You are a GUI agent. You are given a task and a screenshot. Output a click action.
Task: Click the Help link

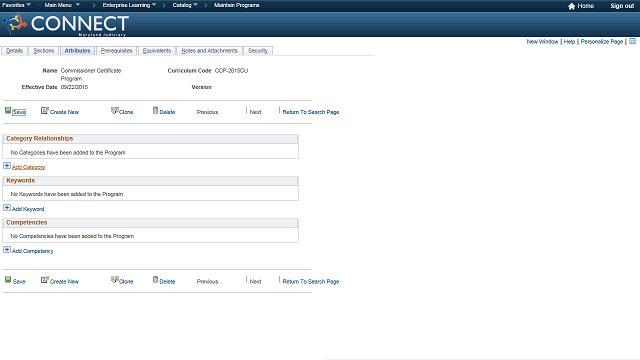click(569, 42)
